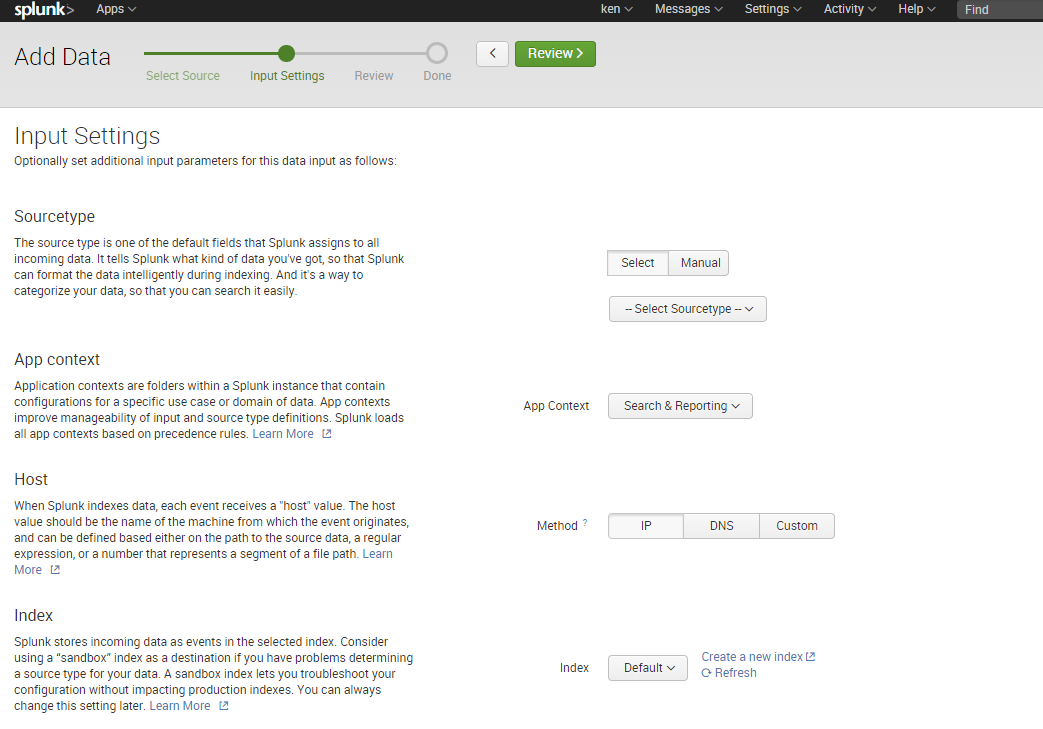1043x729 pixels.
Task: Click the Done step circle
Action: coord(437,53)
